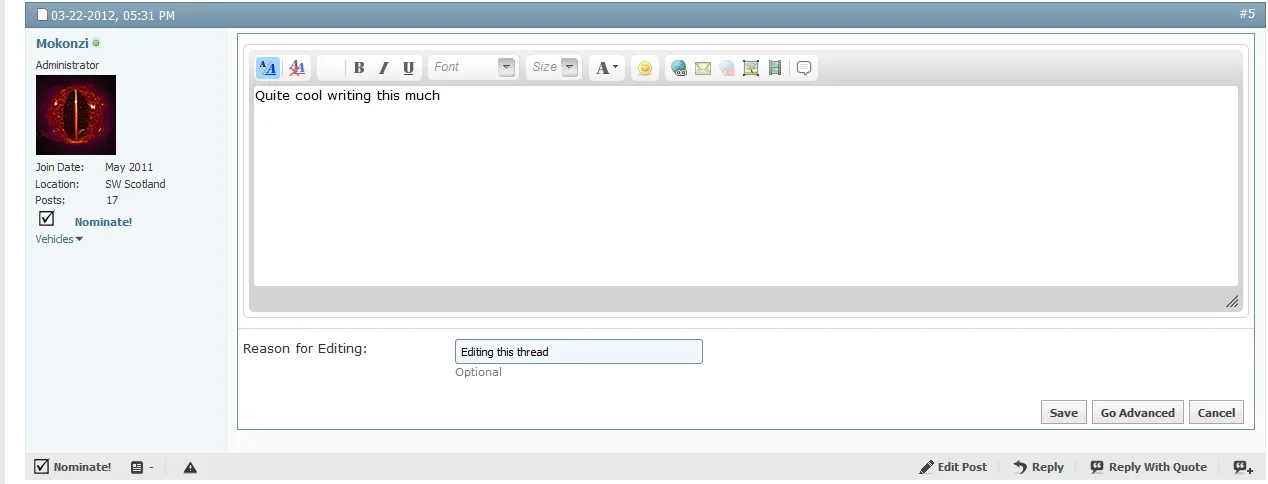This screenshot has height=484, width=1268.
Task: Open the Size dropdown
Action: 553,67
